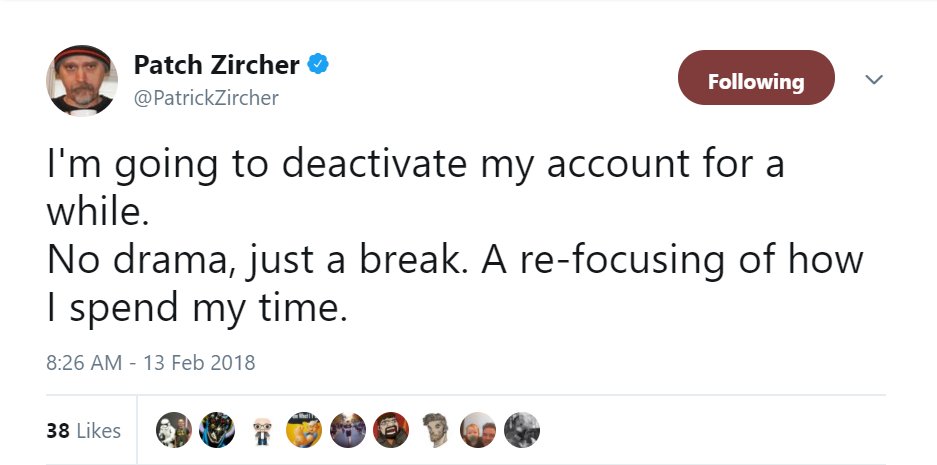Open the @PatrickZircher handle link

[x=206, y=98]
